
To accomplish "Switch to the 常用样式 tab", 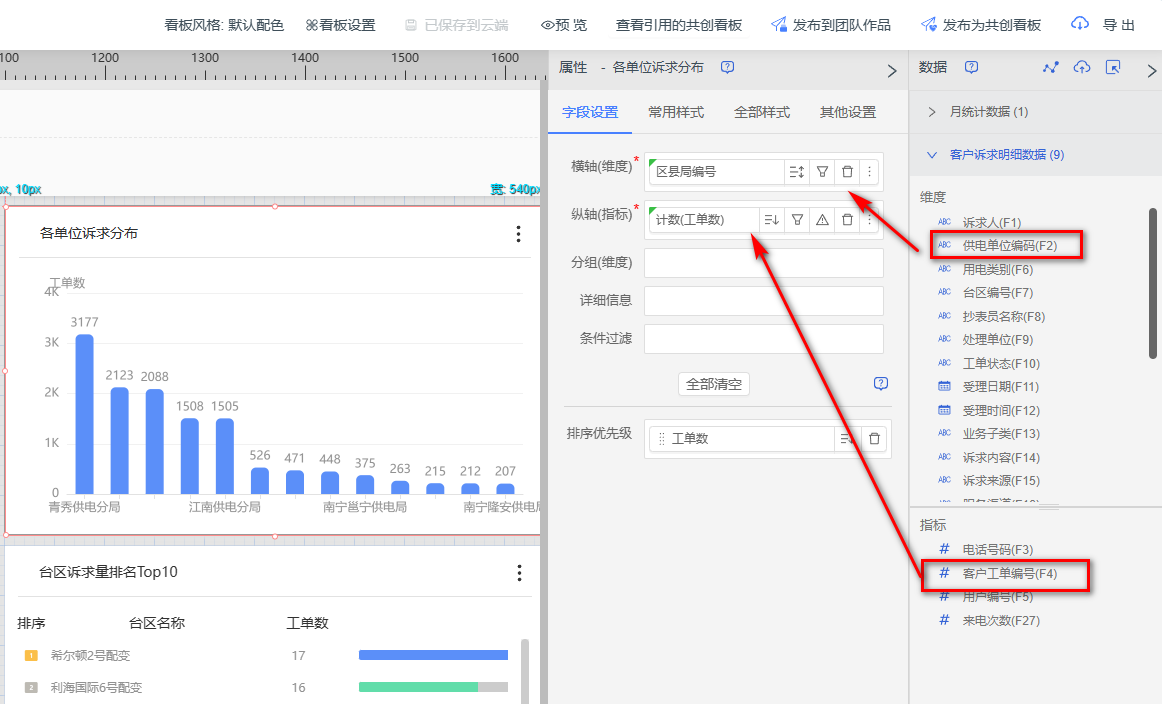I will [x=676, y=112].
